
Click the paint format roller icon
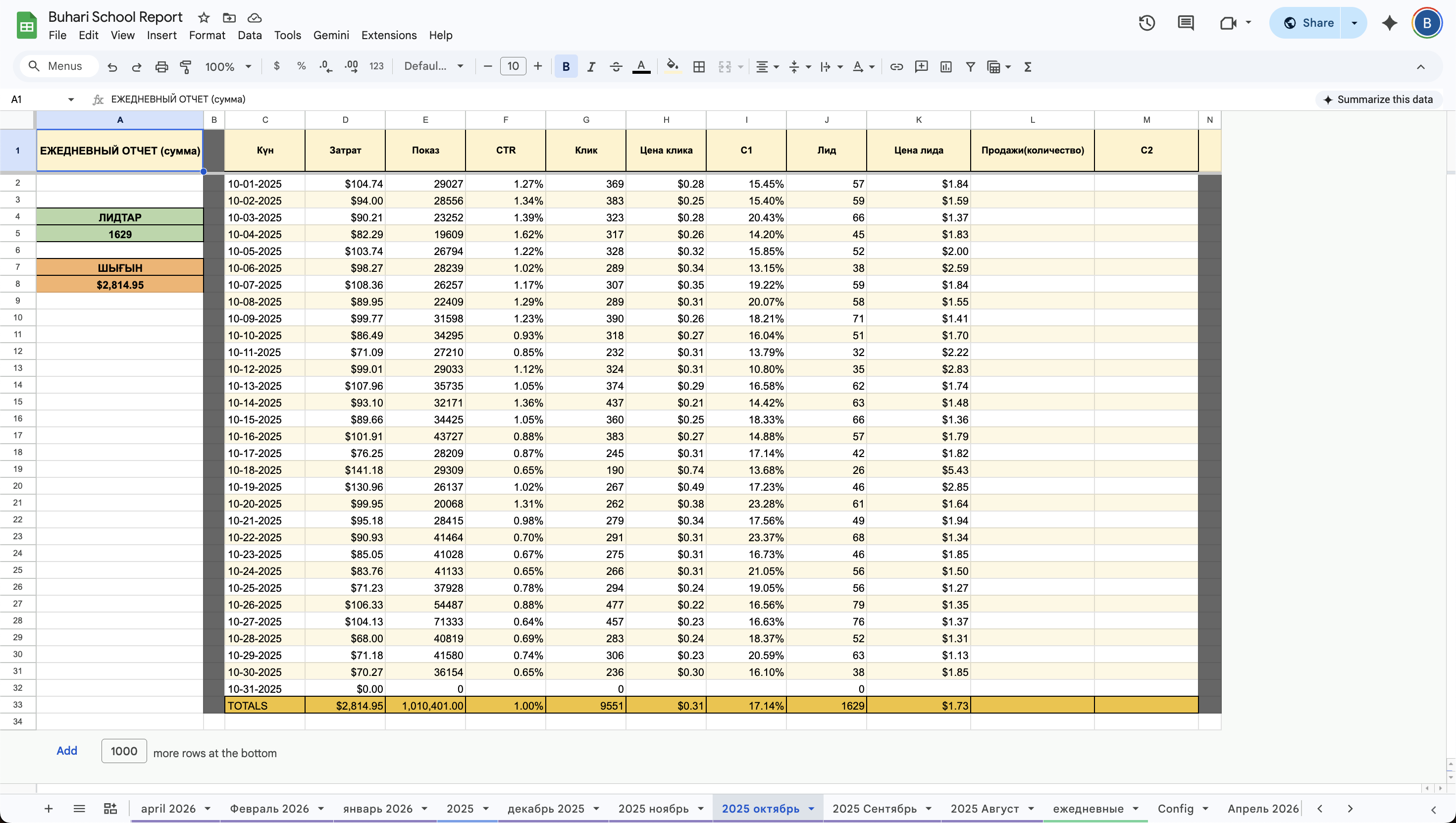(185, 67)
